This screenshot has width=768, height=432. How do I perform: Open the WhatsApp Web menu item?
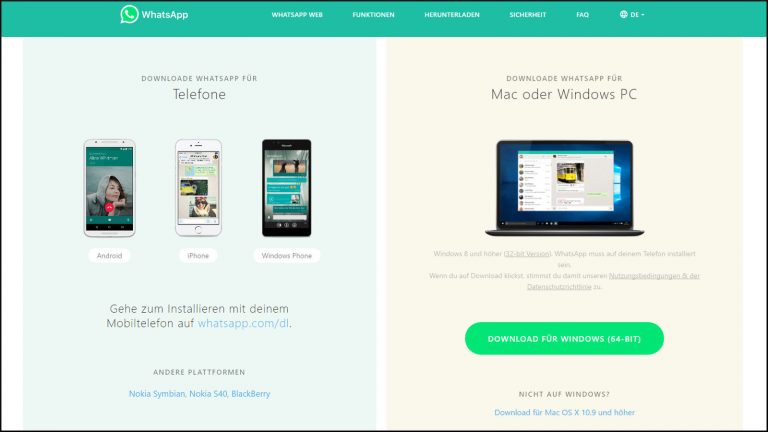(297, 15)
